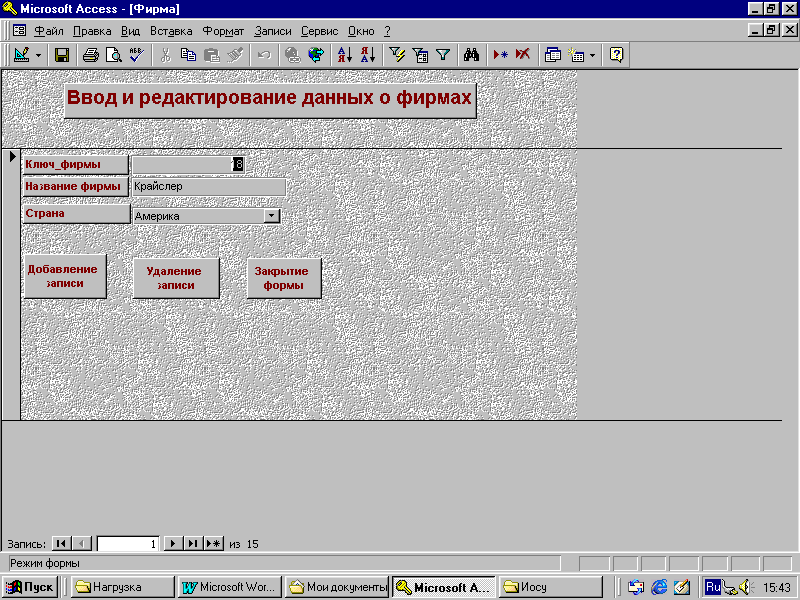Click the Страна label
Viewport: 800px width, 600px height.
77,214
